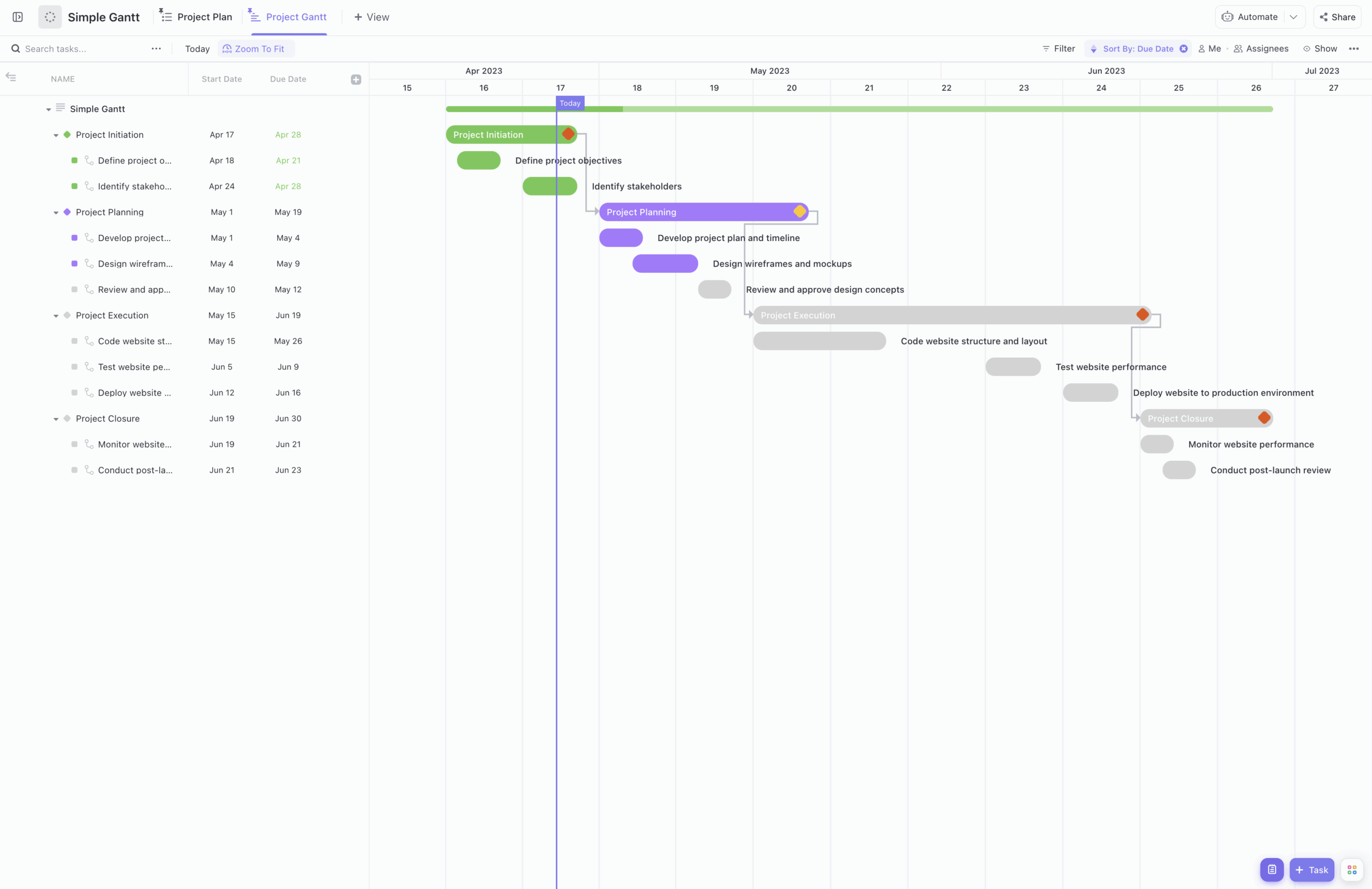Remove the Sort By Due Date filter
Screen dimensions: 1372x889
pyautogui.click(x=1184, y=48)
